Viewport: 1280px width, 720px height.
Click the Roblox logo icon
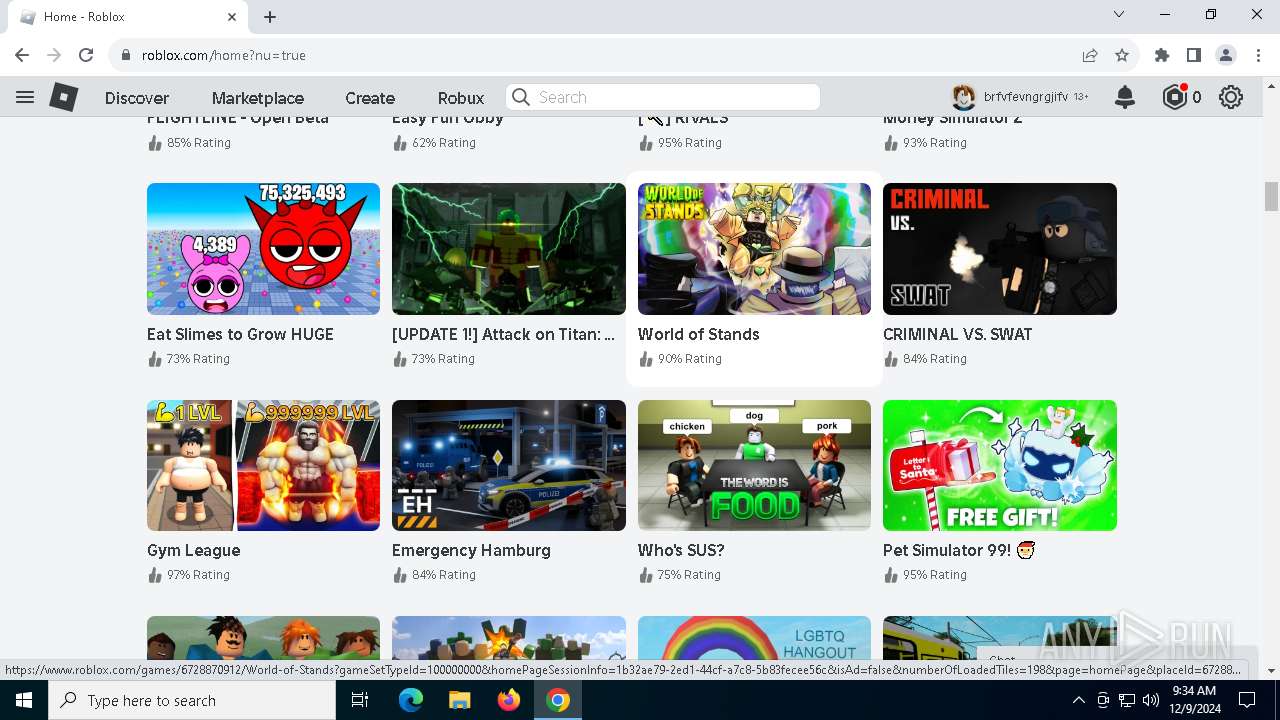click(x=64, y=97)
